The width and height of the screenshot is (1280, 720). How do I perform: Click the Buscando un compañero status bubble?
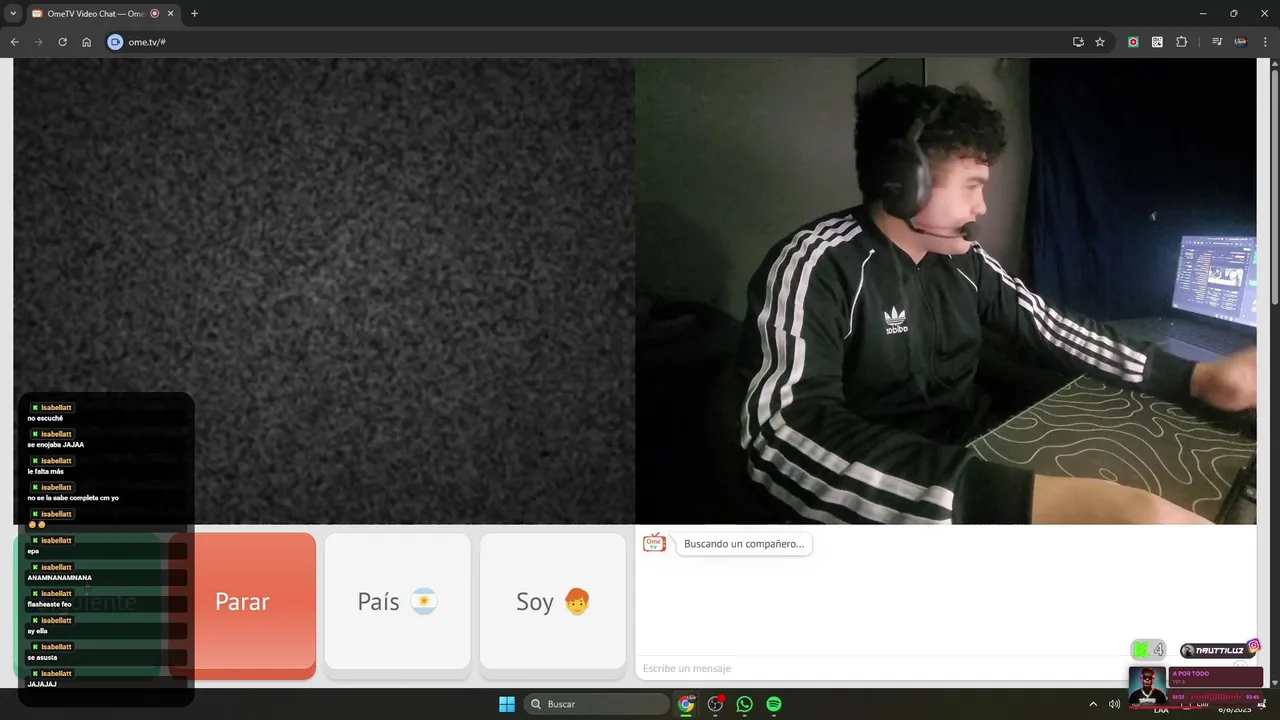coord(744,544)
